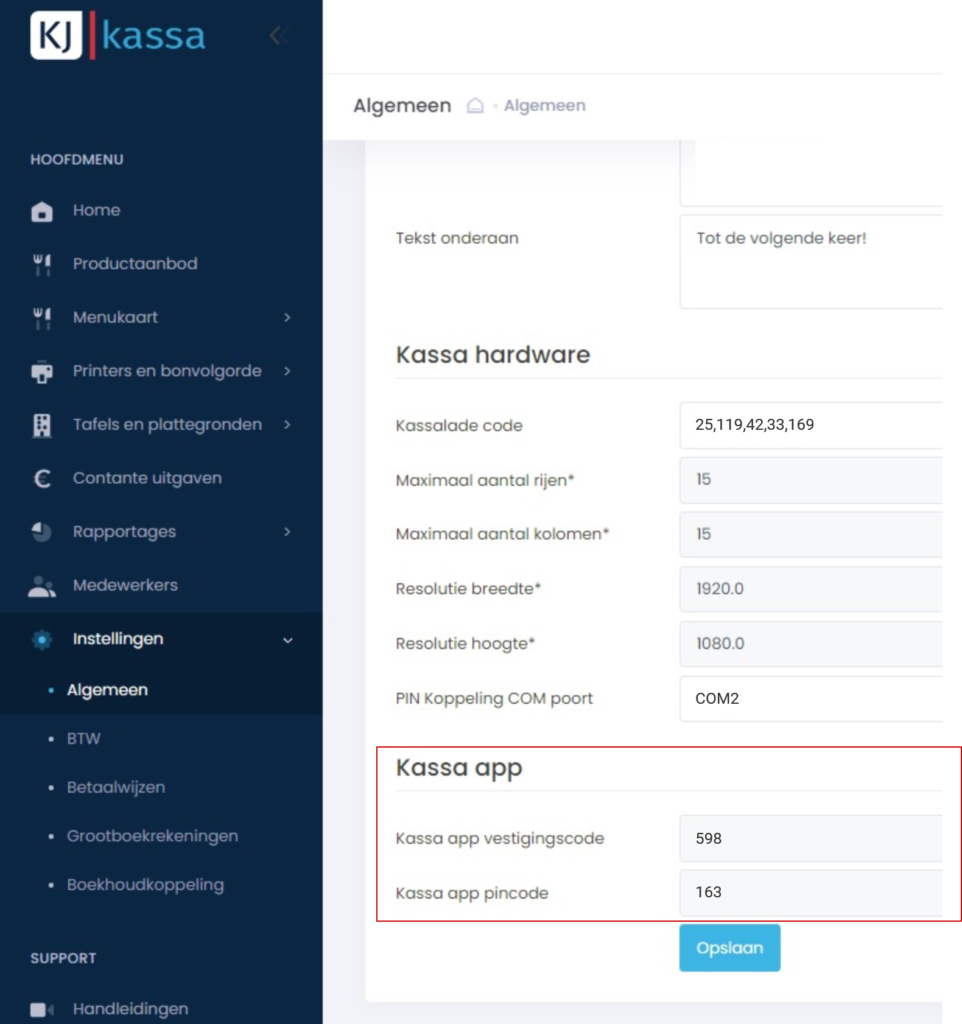Focus the PIN Koppeling COM poort field
This screenshot has width=962, height=1024.
(810, 699)
